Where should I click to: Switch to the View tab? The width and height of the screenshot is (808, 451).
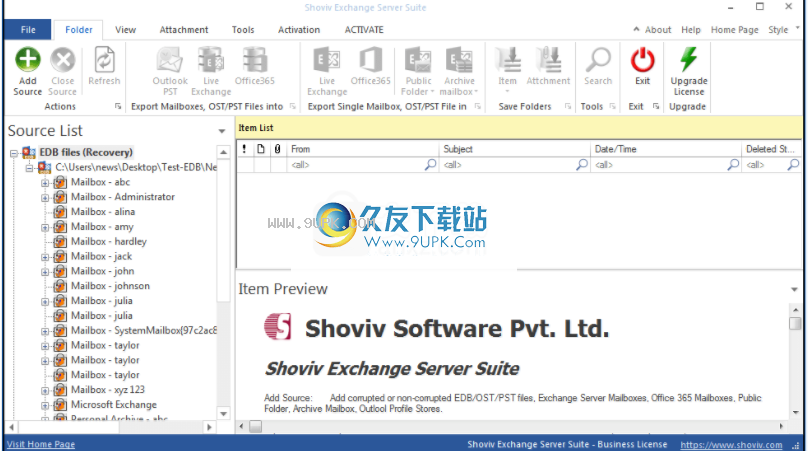pyautogui.click(x=126, y=30)
